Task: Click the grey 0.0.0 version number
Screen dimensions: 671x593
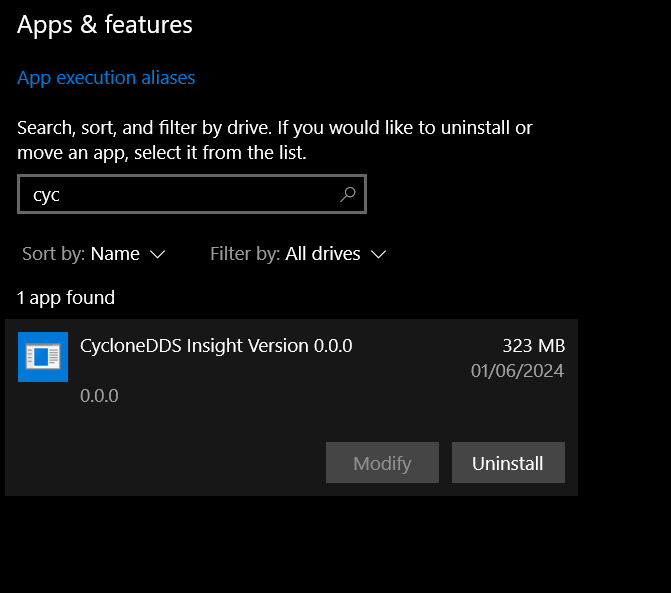Action: (x=99, y=396)
